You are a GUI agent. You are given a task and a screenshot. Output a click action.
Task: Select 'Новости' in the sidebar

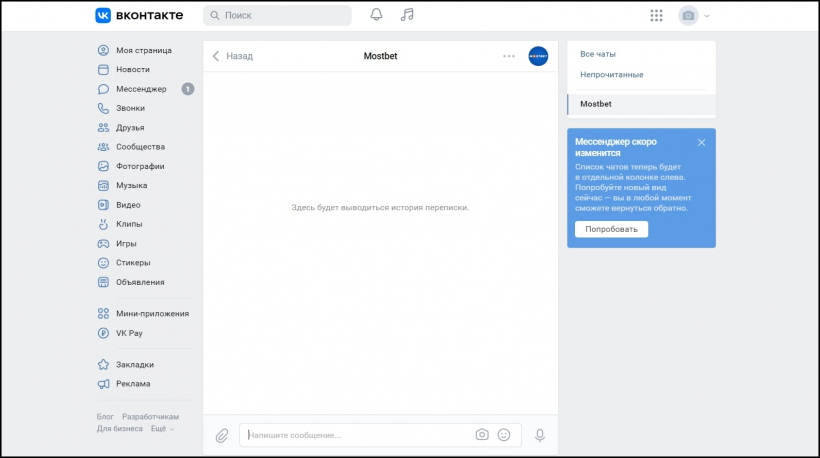click(x=132, y=70)
